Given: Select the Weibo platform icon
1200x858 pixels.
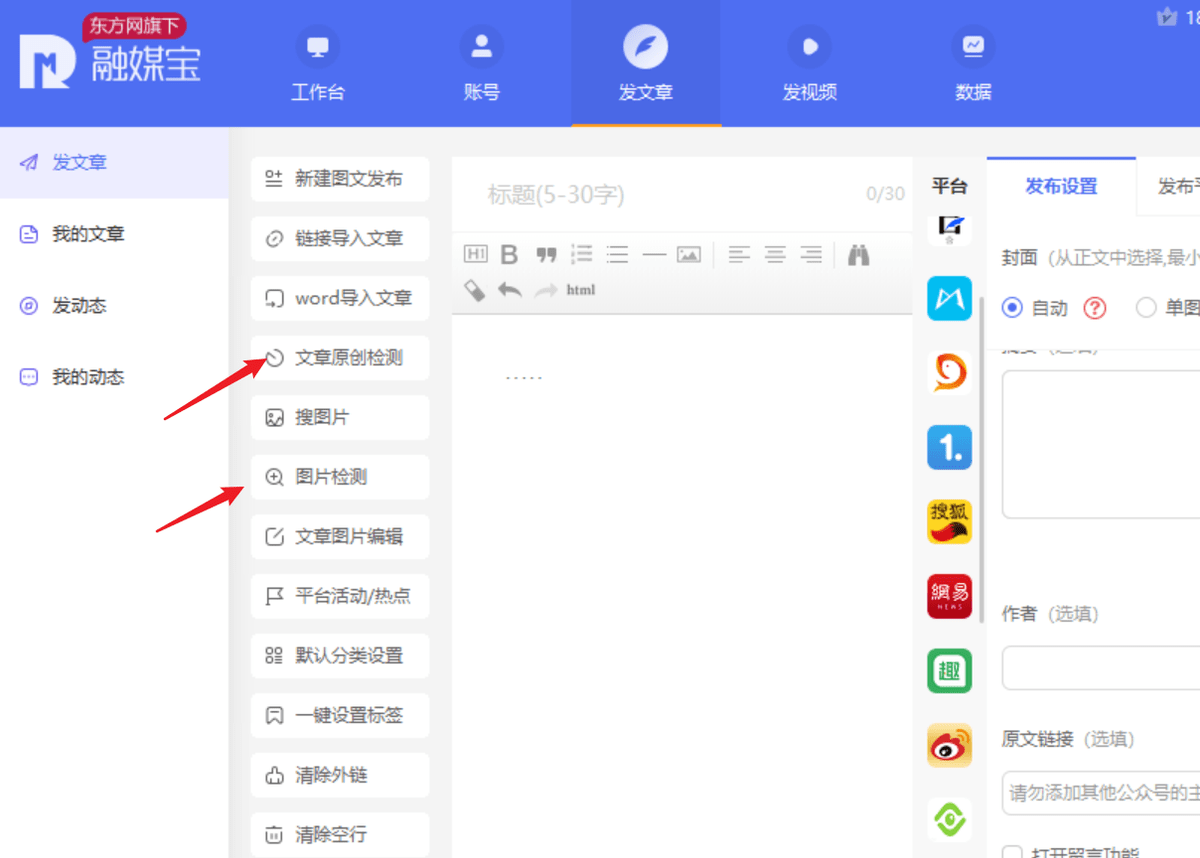Looking at the screenshot, I should pos(949,745).
